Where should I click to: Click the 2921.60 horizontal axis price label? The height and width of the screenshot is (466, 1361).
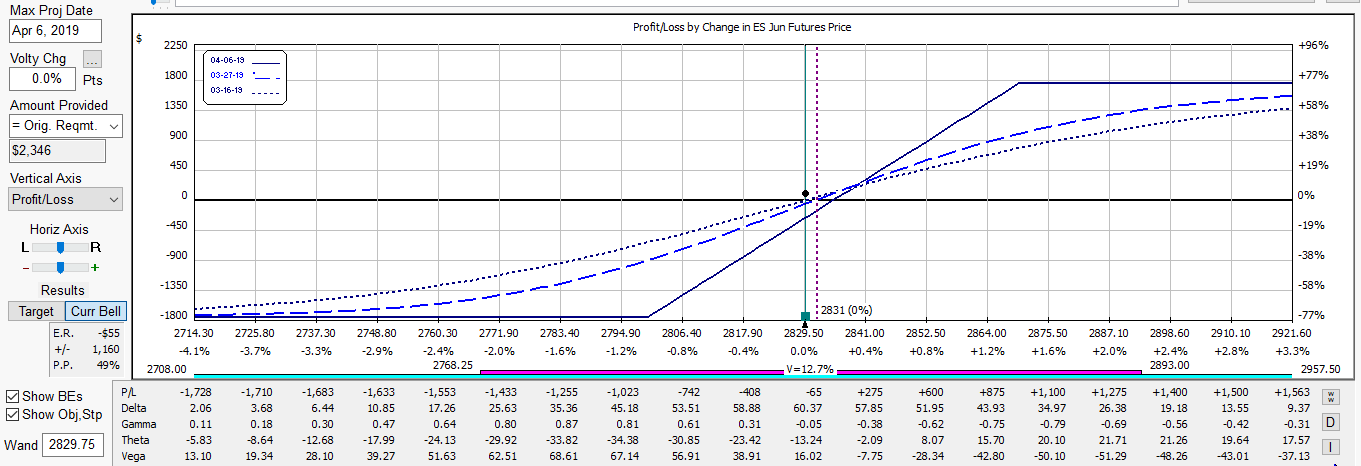(1291, 333)
